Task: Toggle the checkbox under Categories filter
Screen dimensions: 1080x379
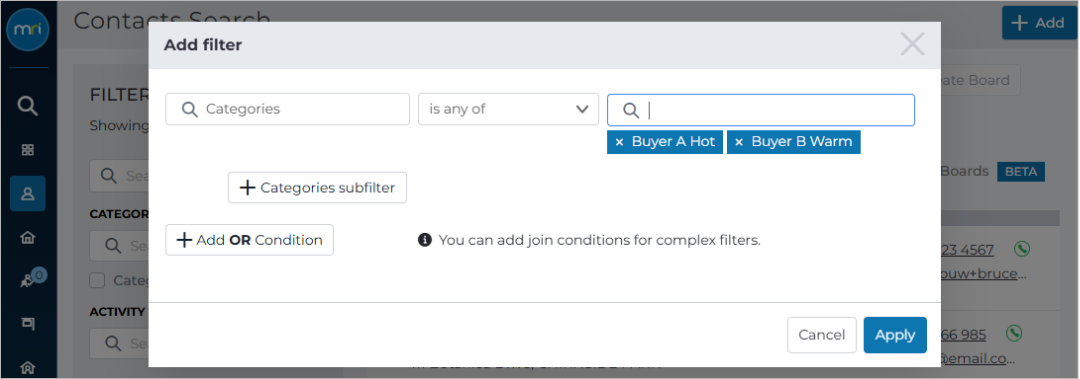Action: 98,280
